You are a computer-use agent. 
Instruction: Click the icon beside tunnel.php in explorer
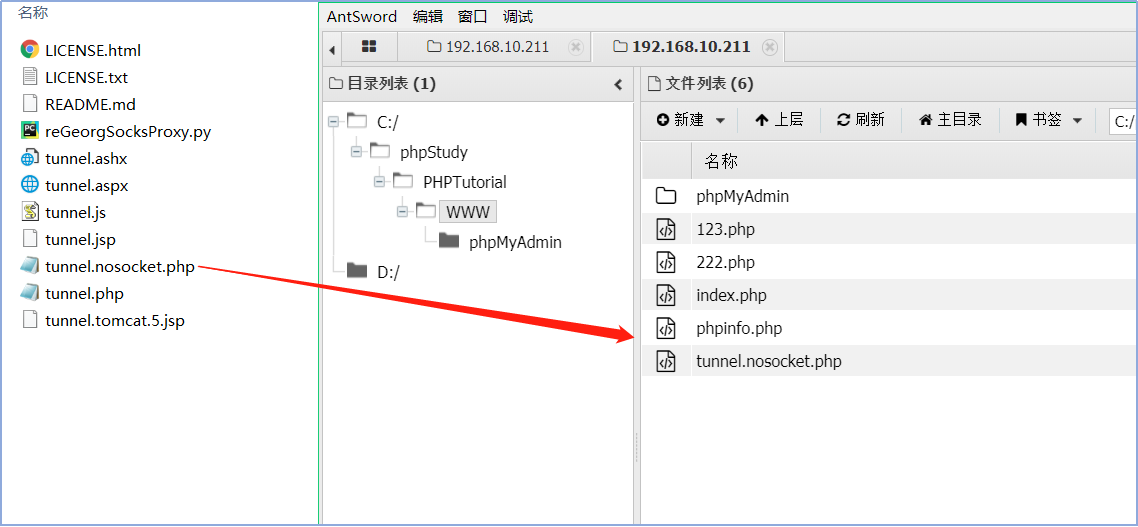tap(30, 293)
